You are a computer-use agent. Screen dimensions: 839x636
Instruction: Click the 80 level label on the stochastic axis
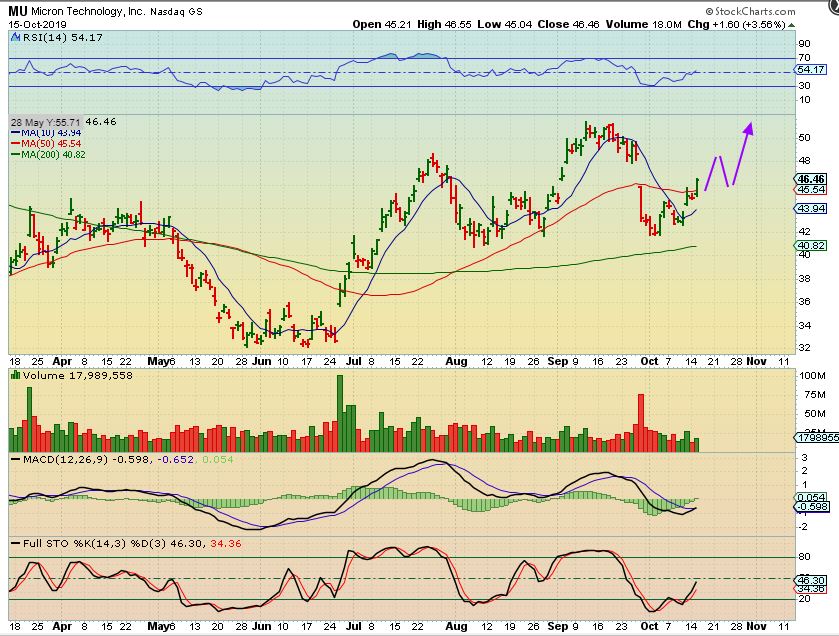point(804,557)
